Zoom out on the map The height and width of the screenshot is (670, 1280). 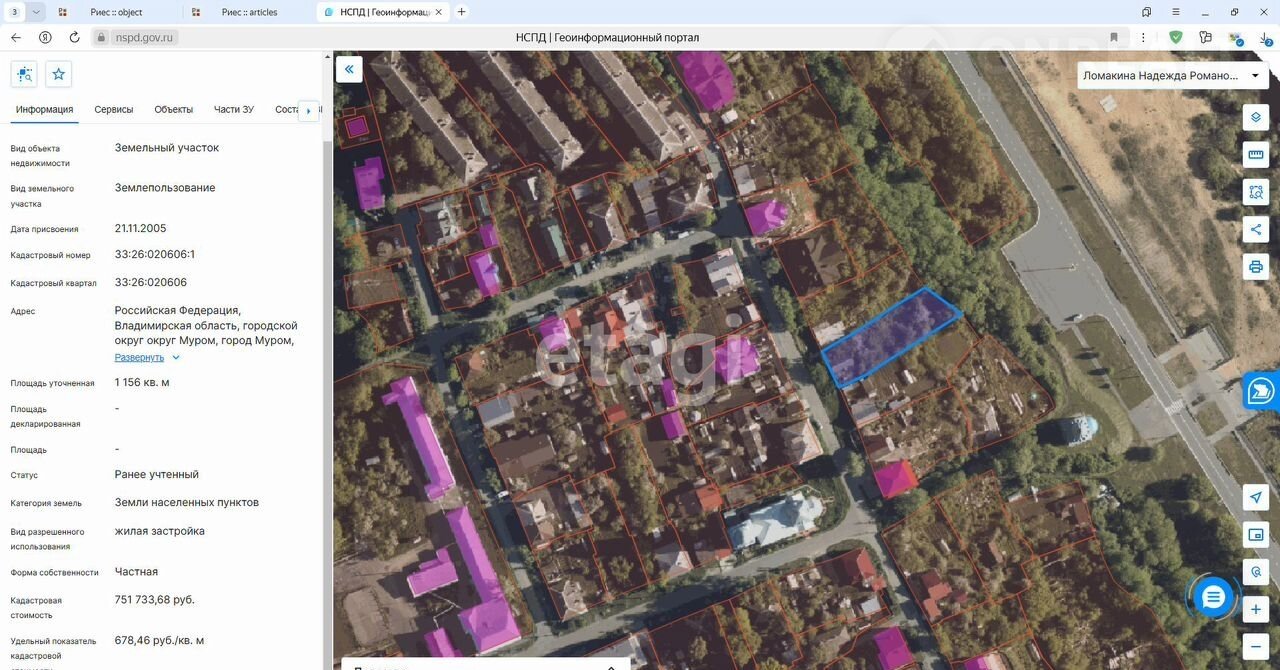pyautogui.click(x=1256, y=646)
